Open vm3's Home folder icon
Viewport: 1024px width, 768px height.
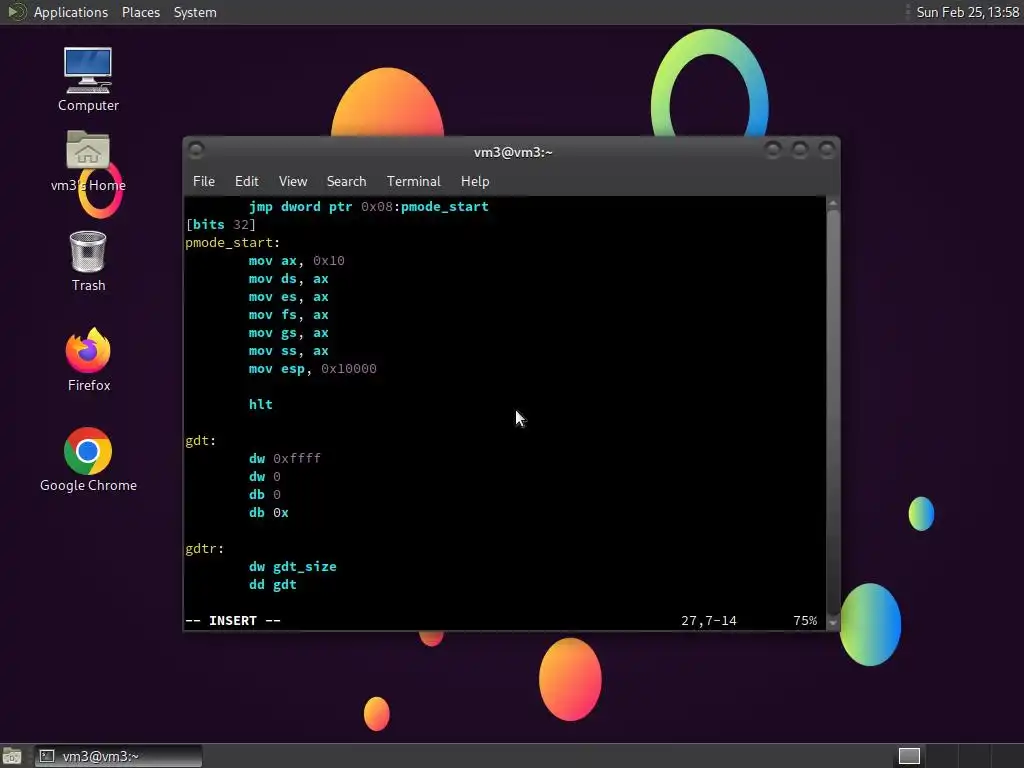(88, 161)
